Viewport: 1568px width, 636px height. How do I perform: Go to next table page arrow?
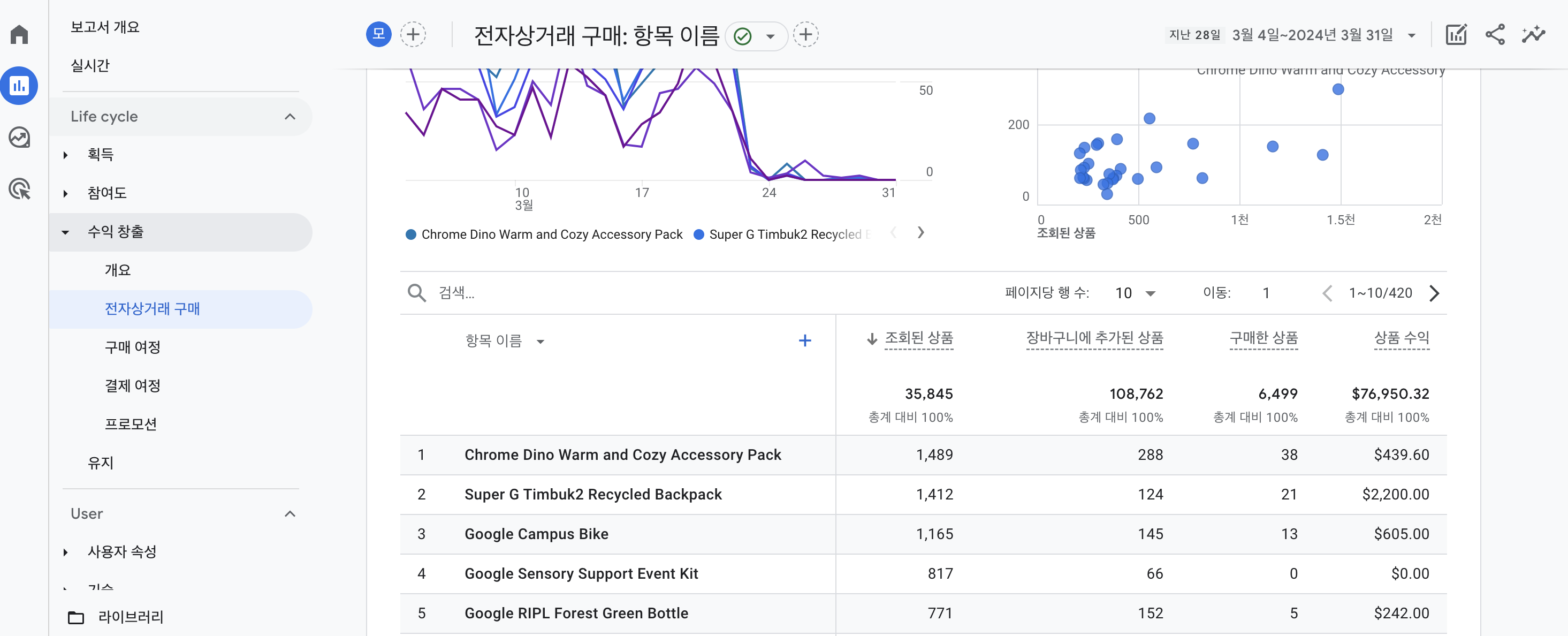tap(1434, 293)
